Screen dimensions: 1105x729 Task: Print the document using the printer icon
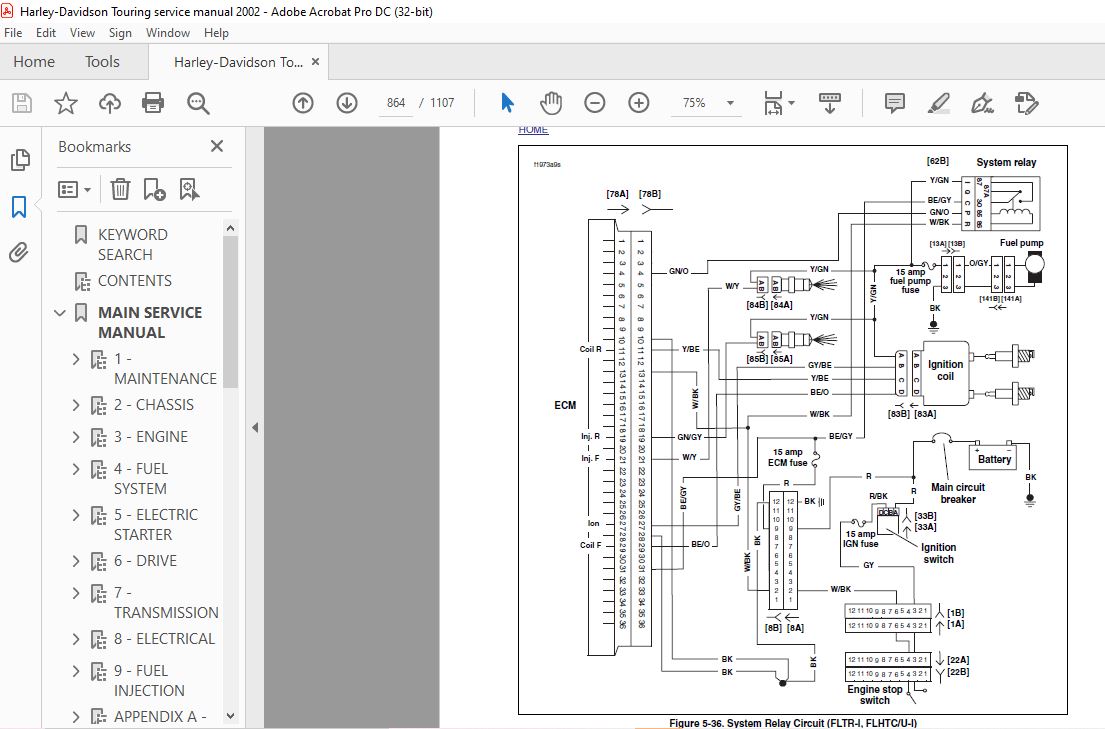[x=153, y=103]
